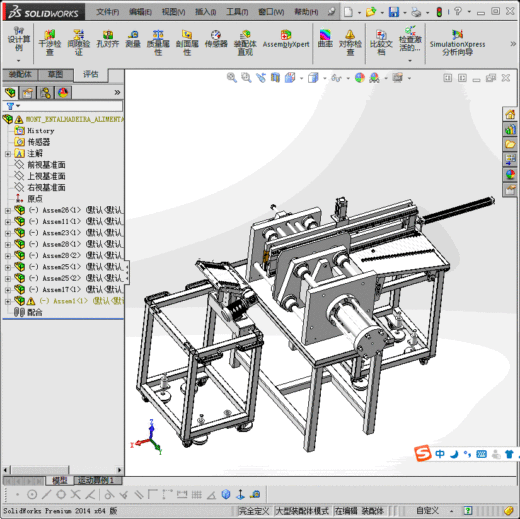Open the Interference Detection (干涉检查) tool
Screen dimensions: 520x519
(50, 42)
